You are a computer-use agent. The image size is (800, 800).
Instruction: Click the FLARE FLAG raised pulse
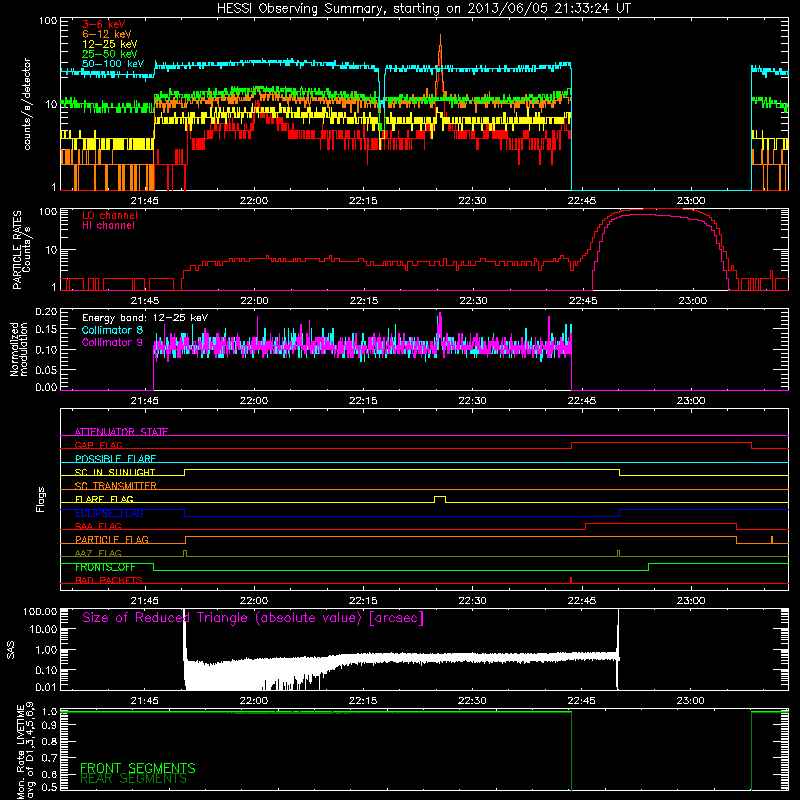coord(440,497)
